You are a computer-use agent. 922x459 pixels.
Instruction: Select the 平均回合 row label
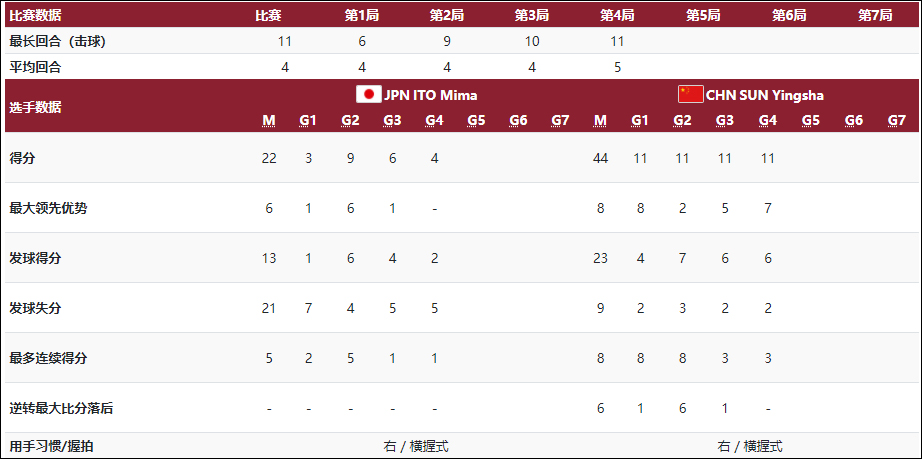pyautogui.click(x=34, y=67)
